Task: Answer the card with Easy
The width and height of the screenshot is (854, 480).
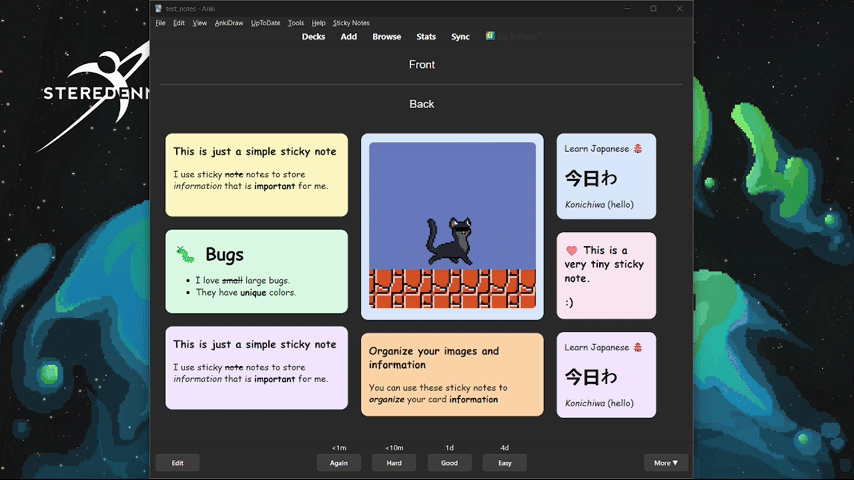Action: [505, 463]
